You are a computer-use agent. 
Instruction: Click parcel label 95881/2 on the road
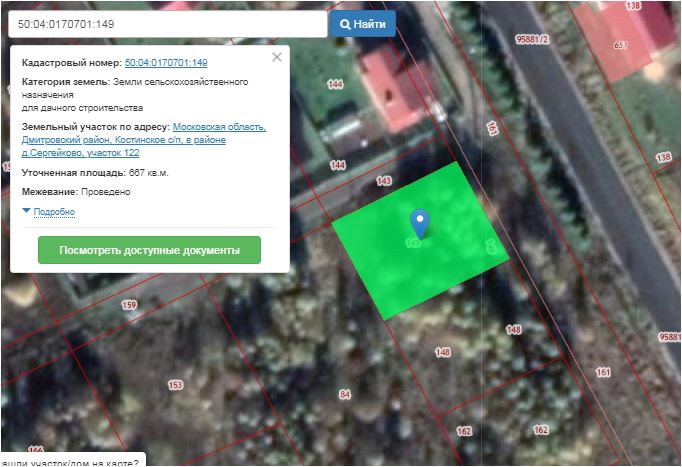click(533, 38)
